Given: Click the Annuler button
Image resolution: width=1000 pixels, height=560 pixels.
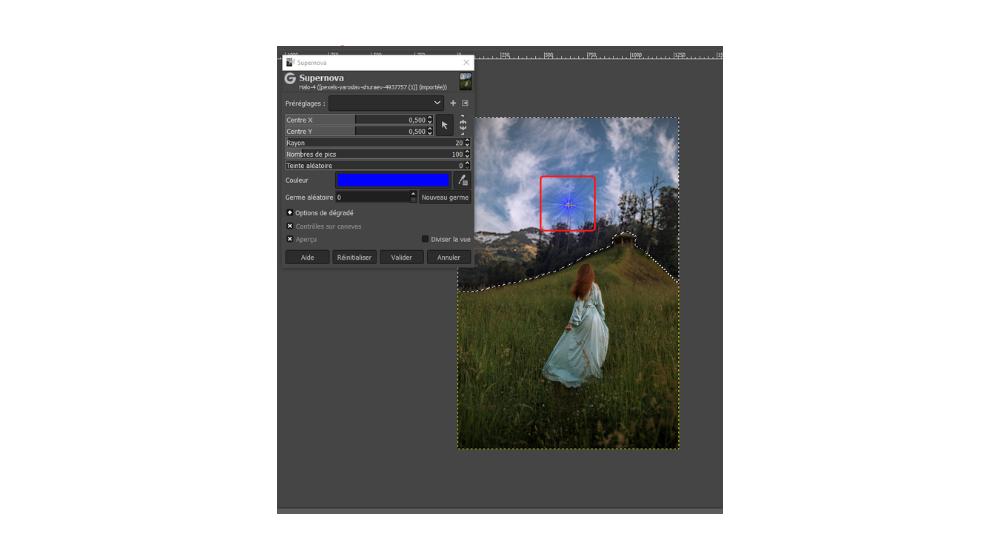Looking at the screenshot, I should (448, 257).
